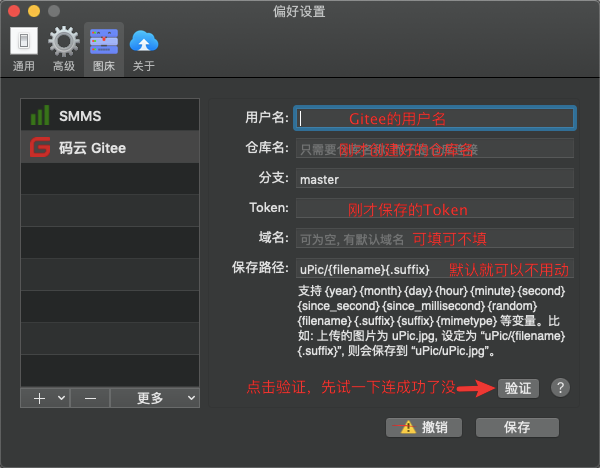This screenshot has width=600, height=468.
Task: Expand the add-host dropdown arrow
Action: (61, 398)
